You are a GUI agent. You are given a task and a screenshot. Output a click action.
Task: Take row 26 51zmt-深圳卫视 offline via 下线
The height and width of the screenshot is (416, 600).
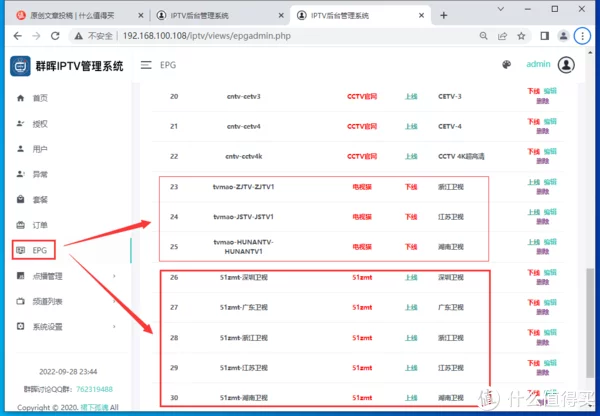533,272
